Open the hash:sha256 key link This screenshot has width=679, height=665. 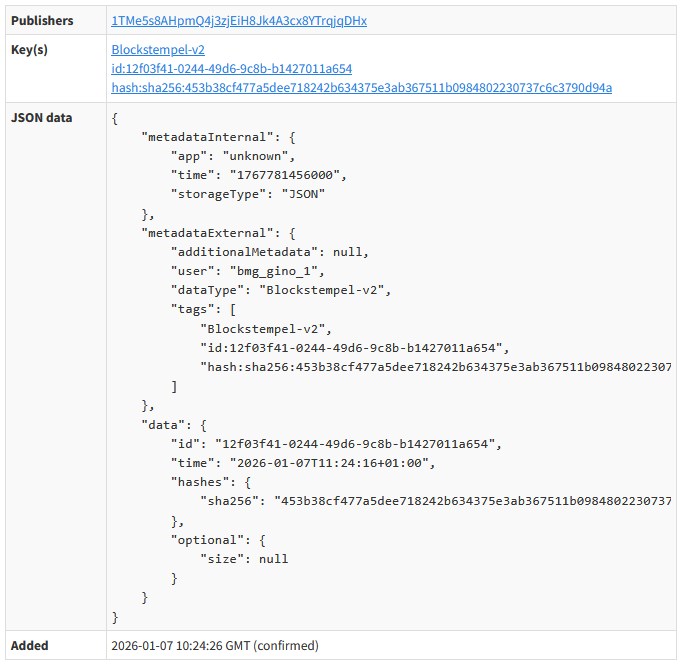(x=361, y=88)
